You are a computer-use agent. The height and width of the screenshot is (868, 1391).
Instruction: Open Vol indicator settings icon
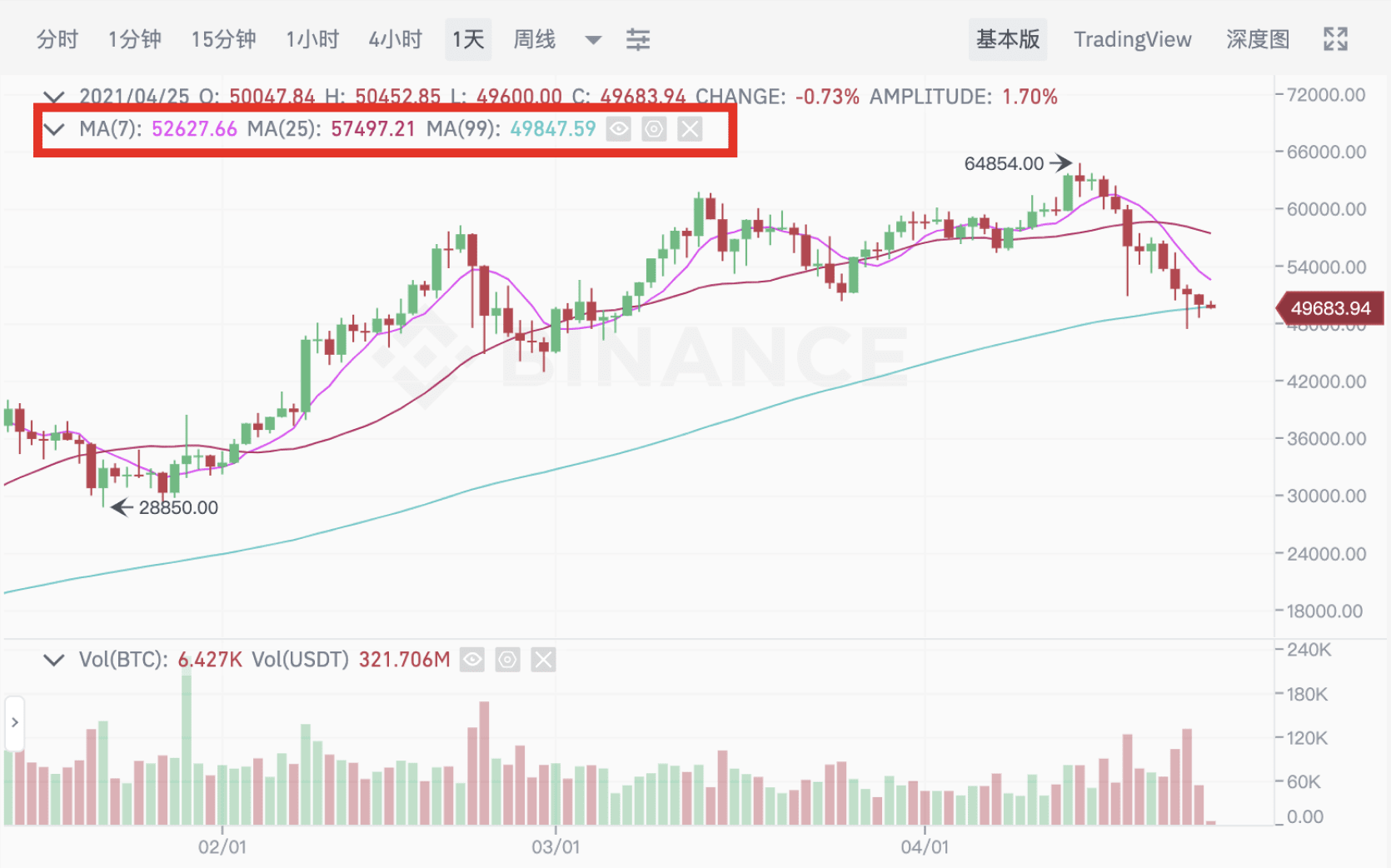click(508, 661)
